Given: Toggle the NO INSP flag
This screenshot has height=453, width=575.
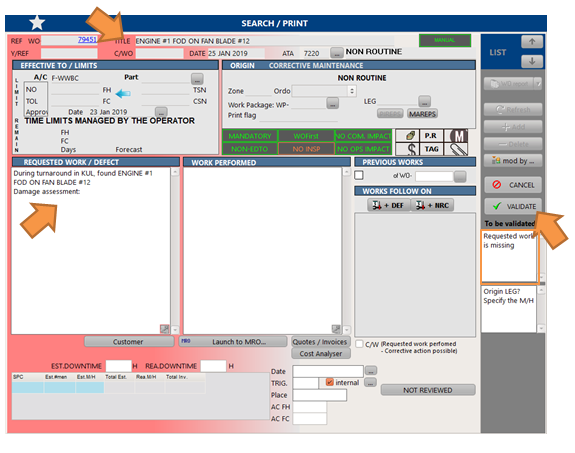Looking at the screenshot, I should point(306,149).
